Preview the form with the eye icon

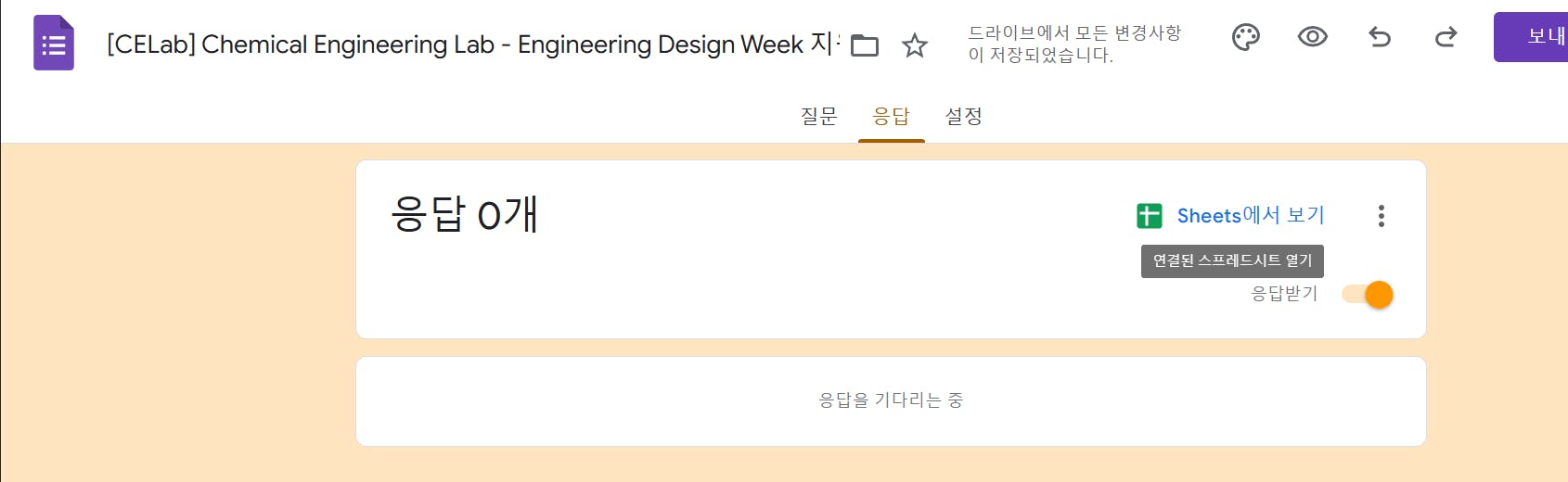(1312, 37)
